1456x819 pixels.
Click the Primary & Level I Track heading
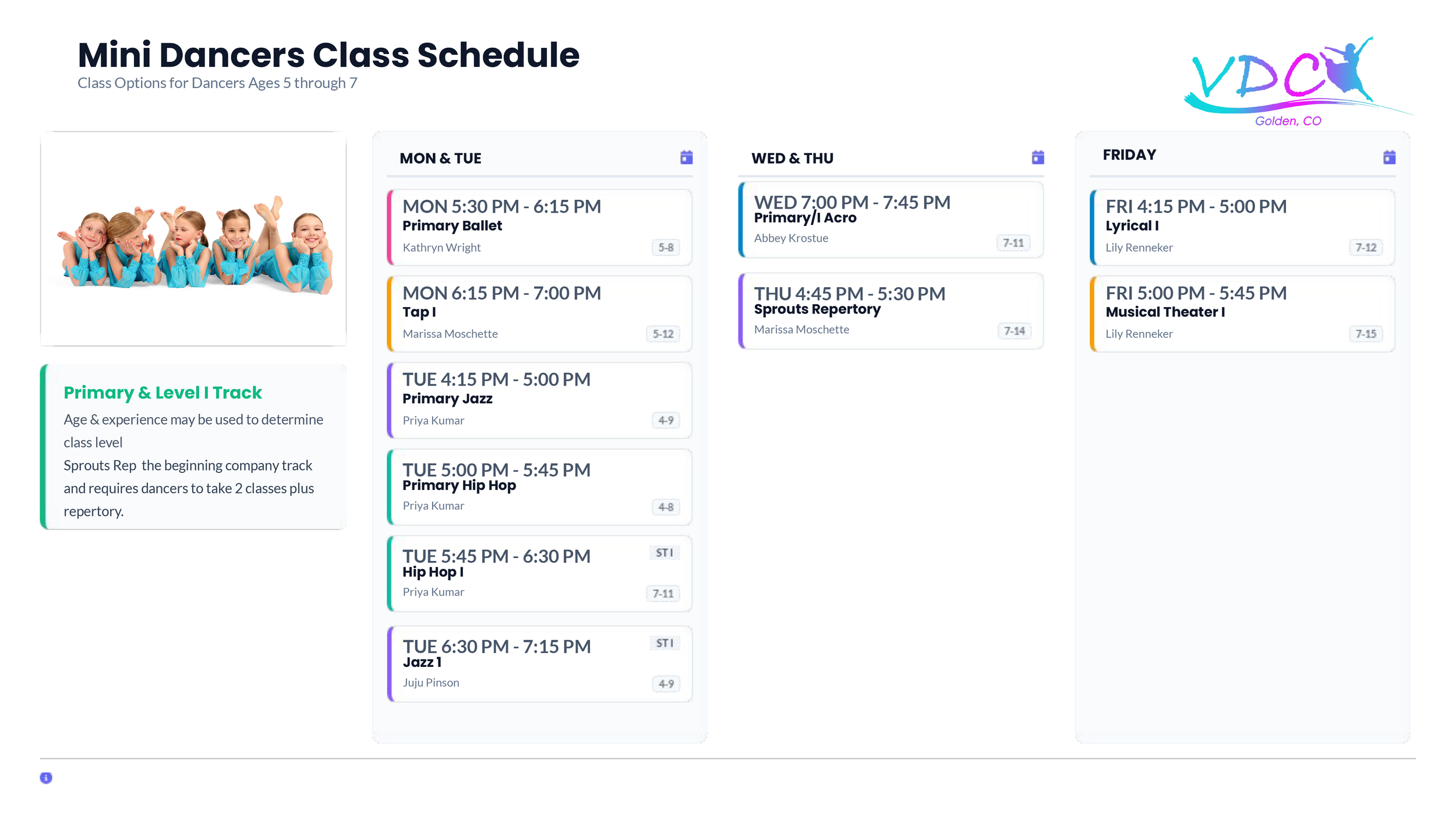click(162, 393)
